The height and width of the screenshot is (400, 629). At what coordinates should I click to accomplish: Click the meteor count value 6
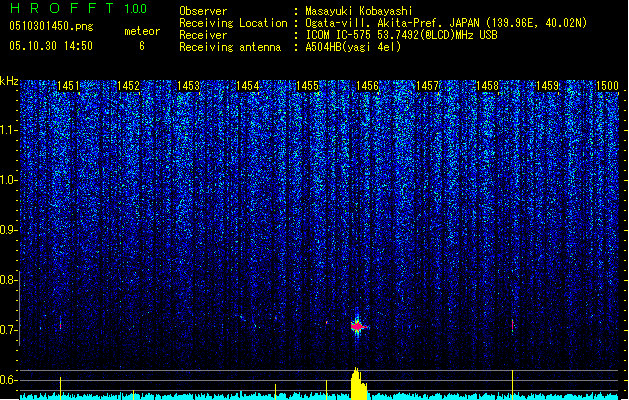pyautogui.click(x=142, y=46)
